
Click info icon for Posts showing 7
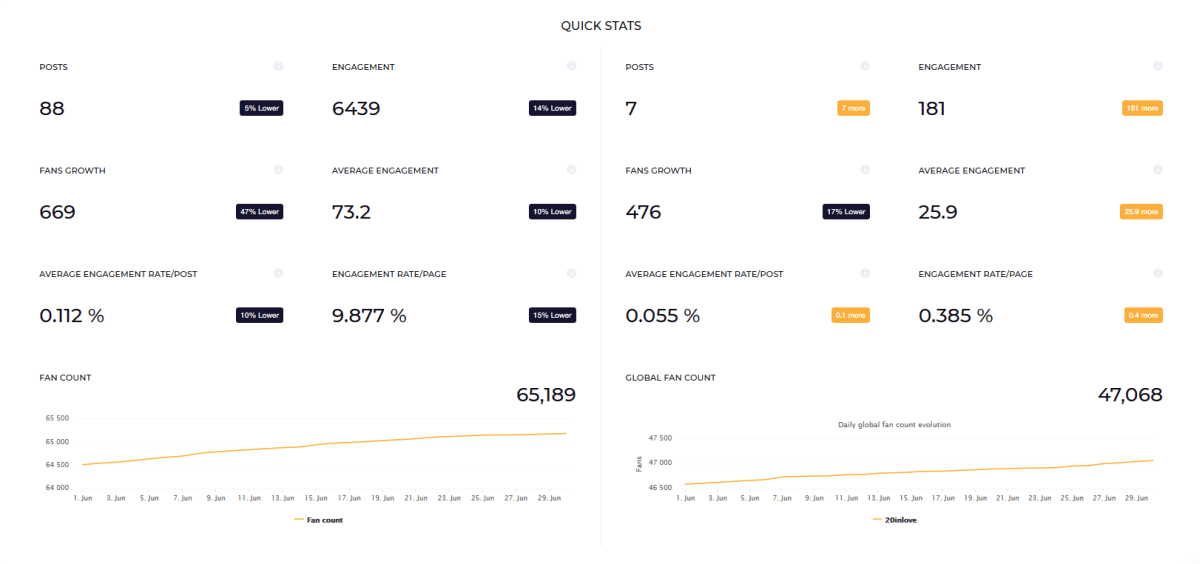[x=865, y=66]
